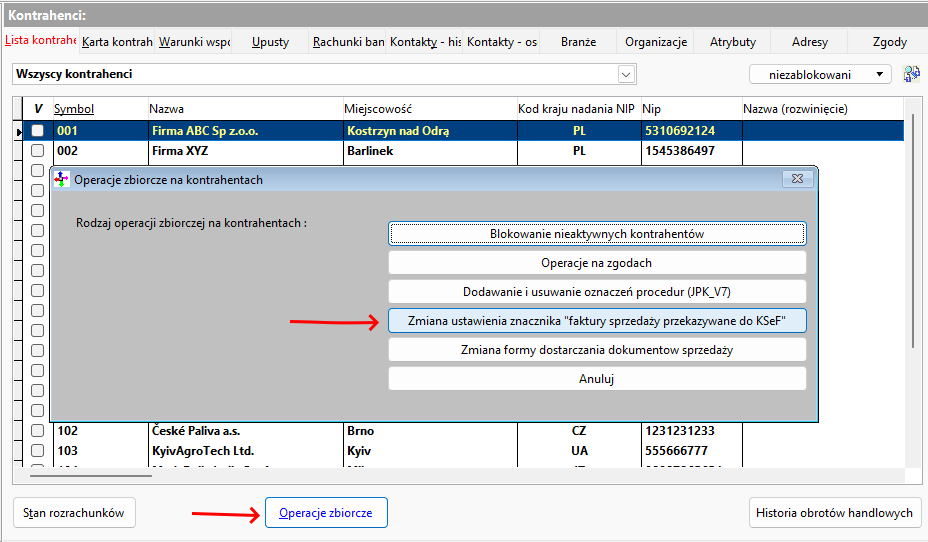The height and width of the screenshot is (542, 928).
Task: Click the Operacje zbiorcze button
Action: click(326, 513)
